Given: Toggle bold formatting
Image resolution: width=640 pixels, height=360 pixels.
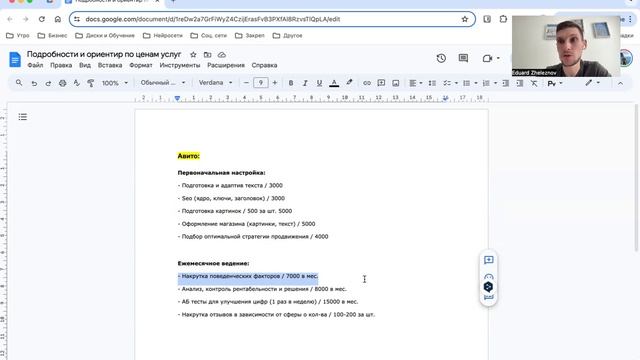Looking at the screenshot, I should (x=291, y=83).
